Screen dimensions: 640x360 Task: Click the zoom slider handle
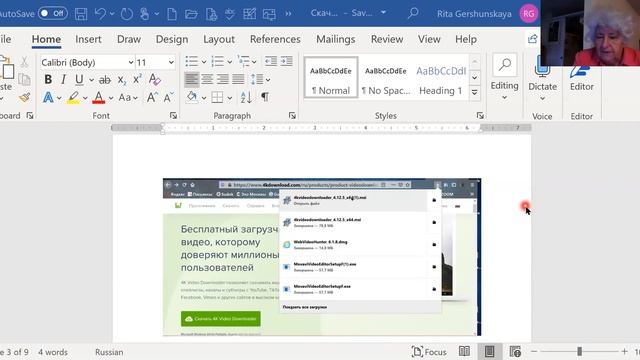click(x=579, y=351)
